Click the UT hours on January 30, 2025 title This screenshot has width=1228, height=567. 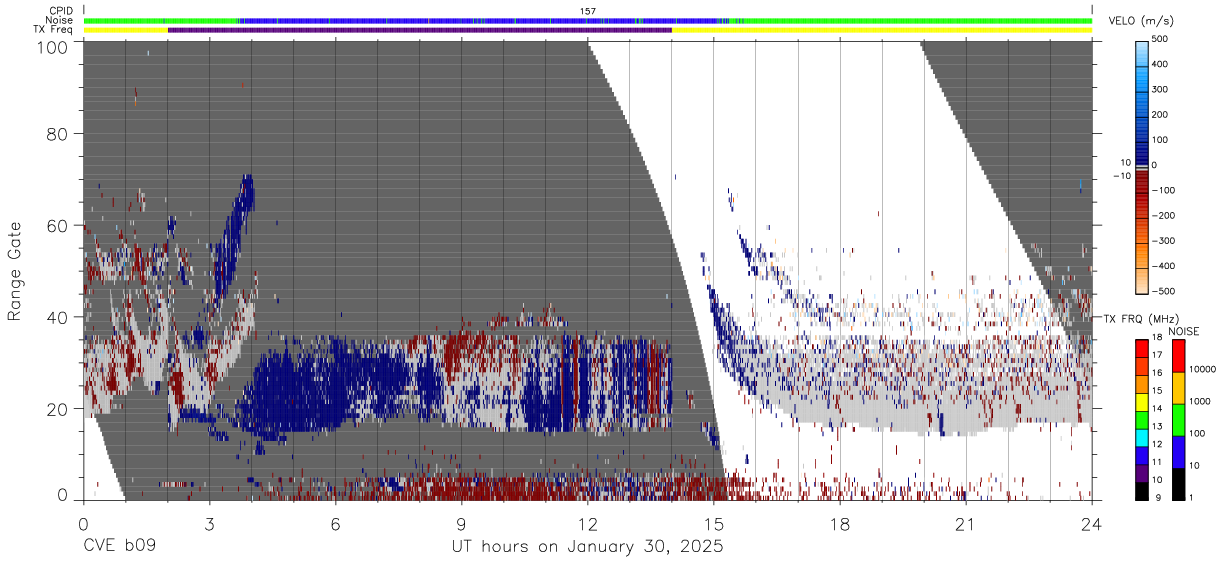tap(587, 548)
